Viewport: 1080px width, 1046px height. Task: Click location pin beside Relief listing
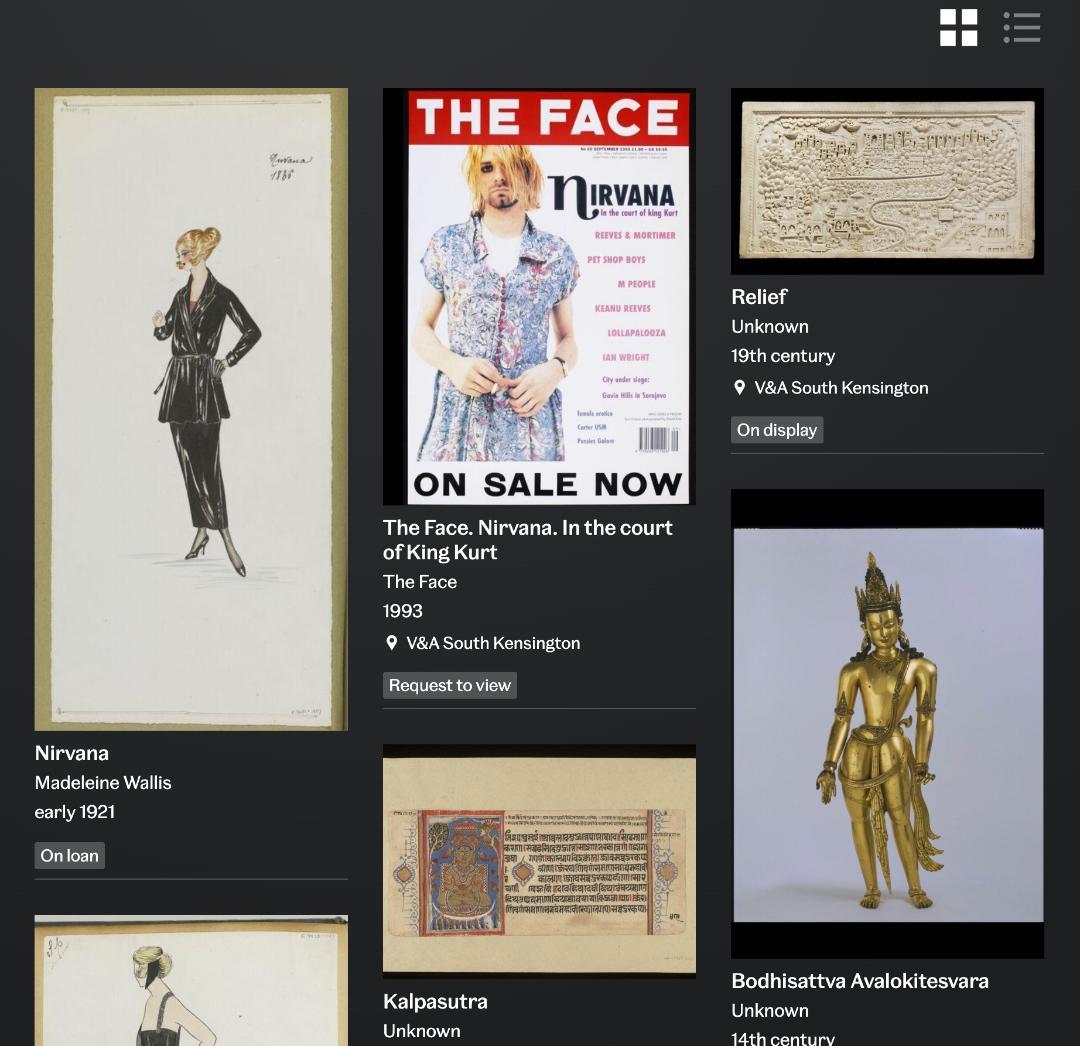point(740,388)
